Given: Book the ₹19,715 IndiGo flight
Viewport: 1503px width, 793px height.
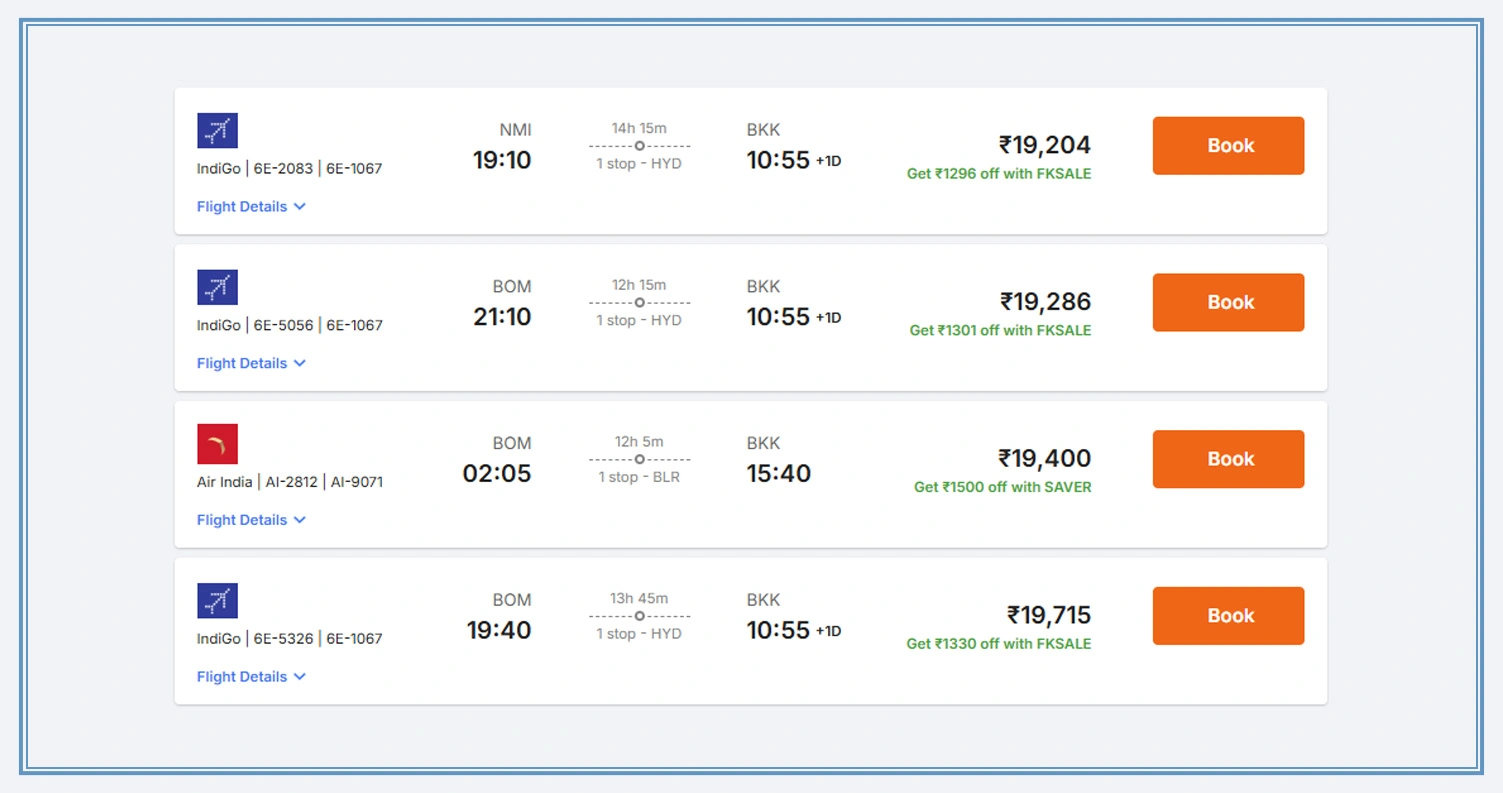Looking at the screenshot, I should (x=1228, y=616).
